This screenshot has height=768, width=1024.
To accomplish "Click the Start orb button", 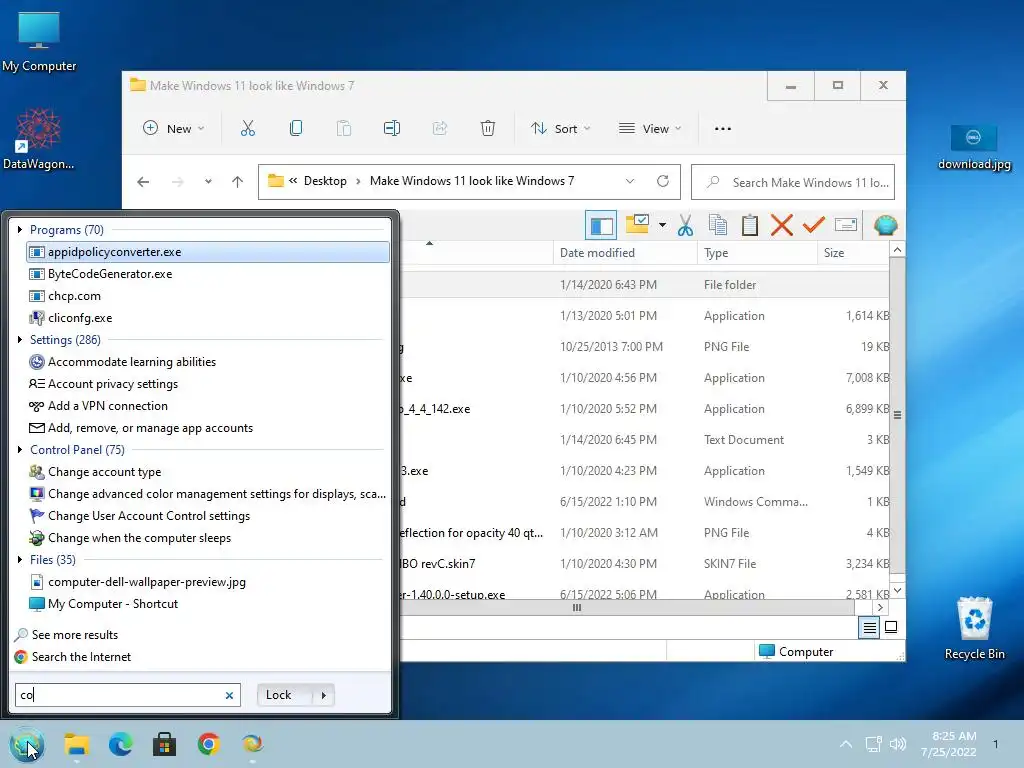I will point(27,744).
